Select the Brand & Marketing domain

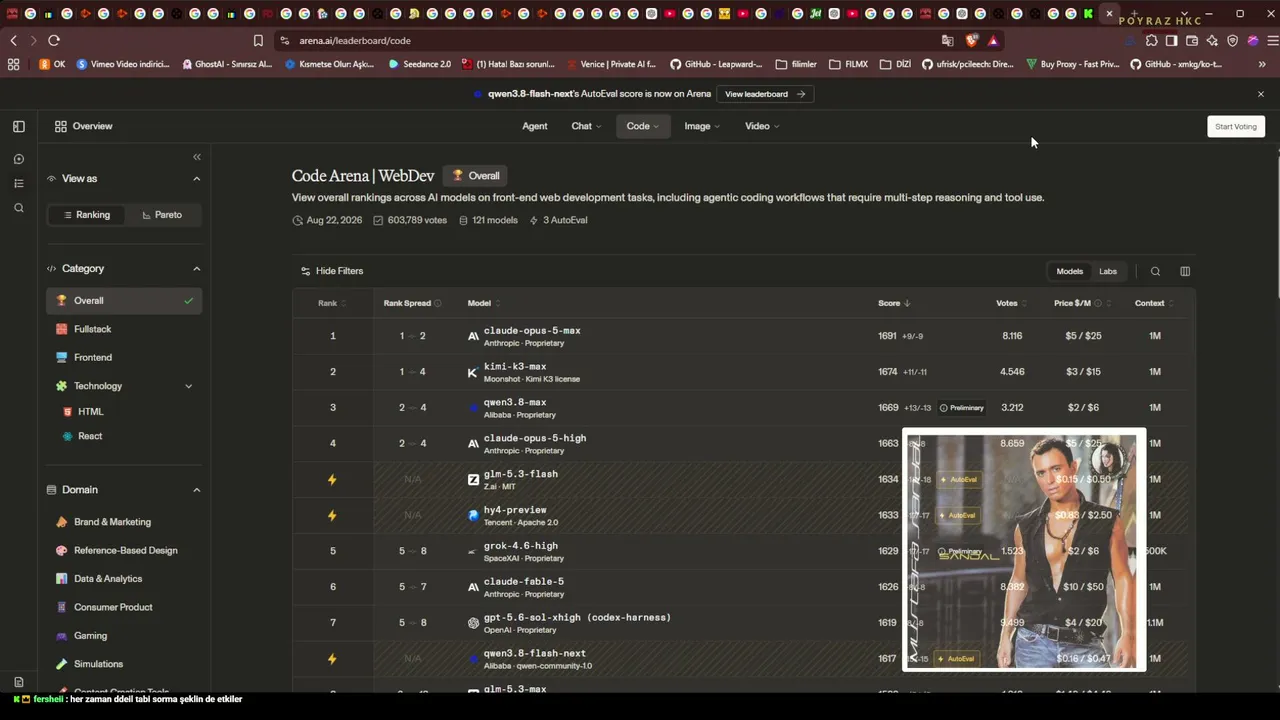point(112,522)
